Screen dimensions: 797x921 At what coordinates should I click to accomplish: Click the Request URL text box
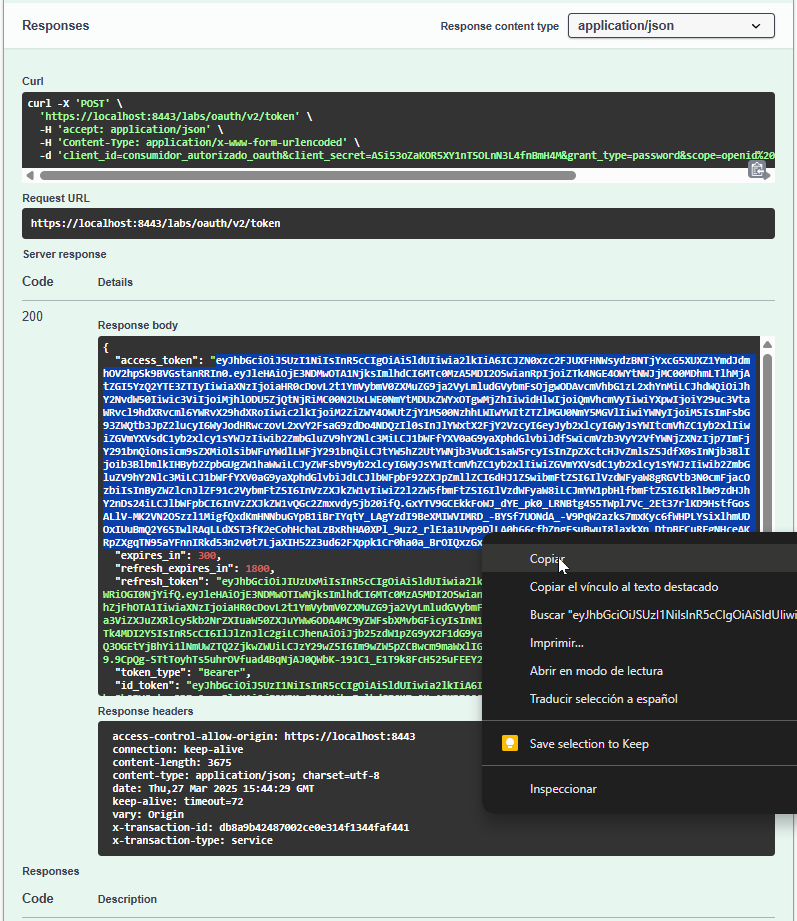(398, 223)
